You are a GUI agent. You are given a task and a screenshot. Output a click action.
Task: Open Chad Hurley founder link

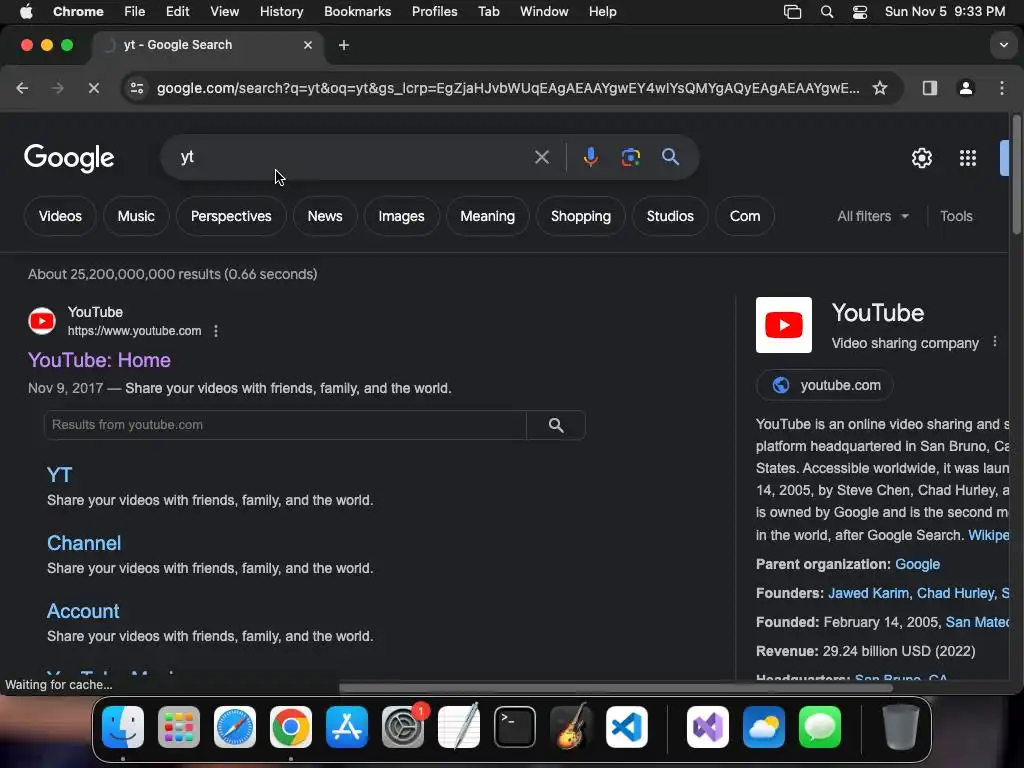pyautogui.click(x=955, y=593)
